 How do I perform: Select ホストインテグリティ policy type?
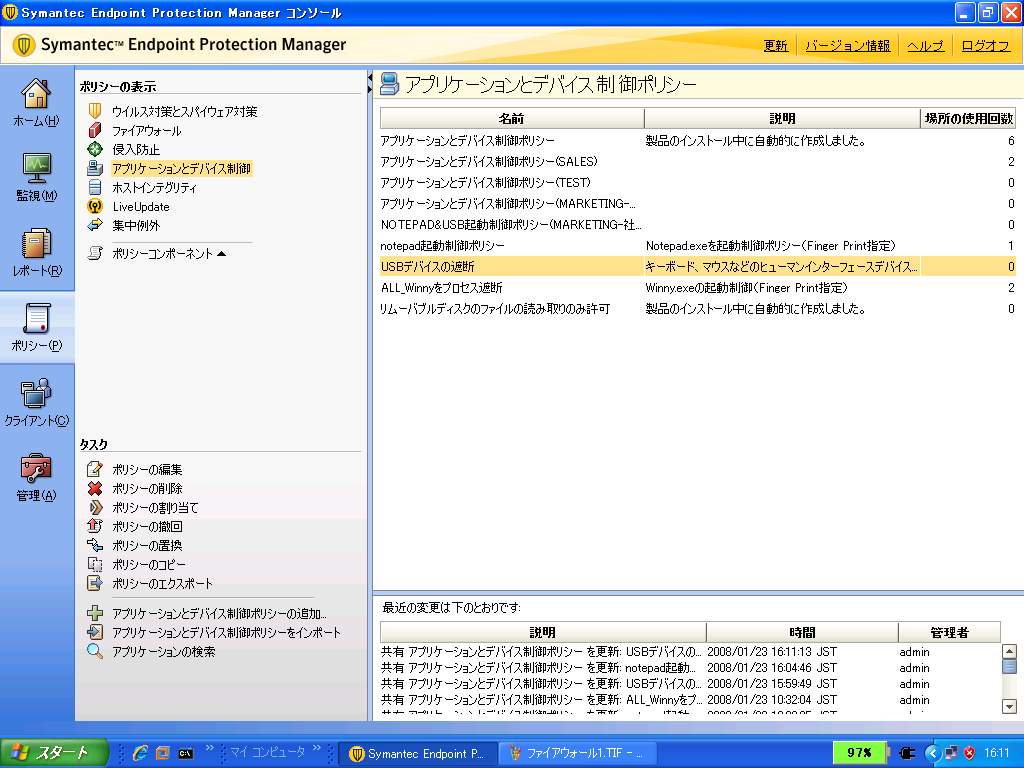pyautogui.click(x=154, y=187)
